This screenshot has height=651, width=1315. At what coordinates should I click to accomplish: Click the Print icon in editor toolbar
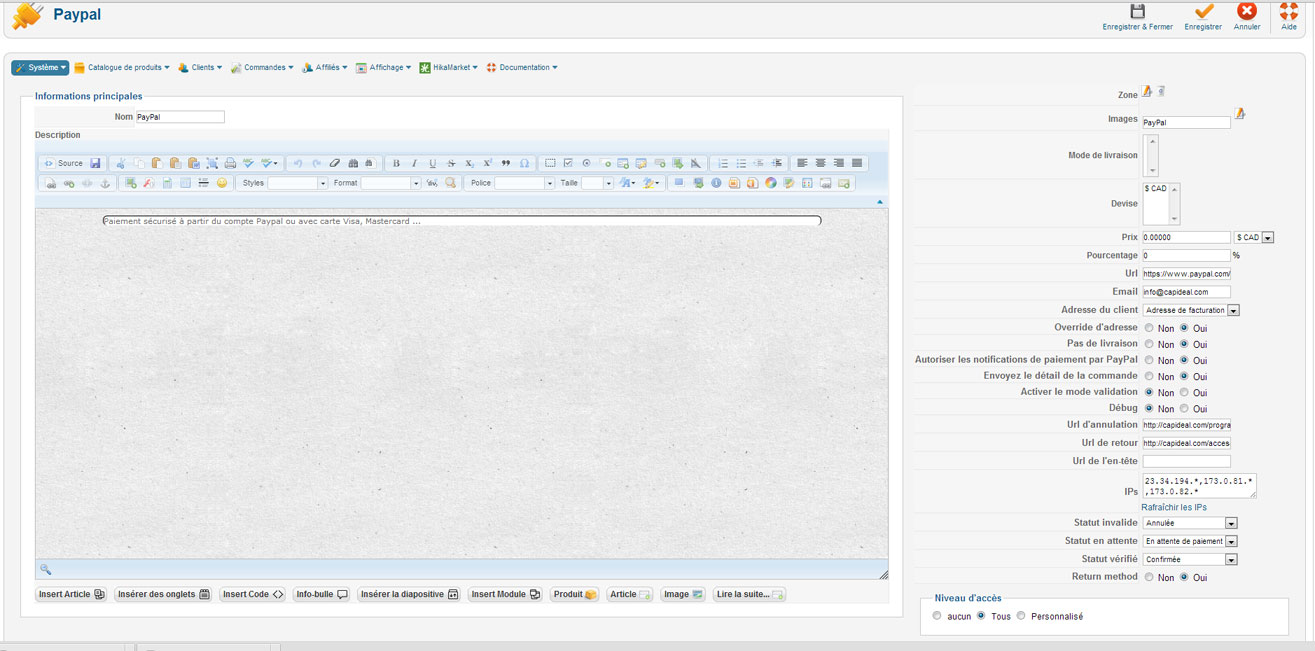coord(230,163)
